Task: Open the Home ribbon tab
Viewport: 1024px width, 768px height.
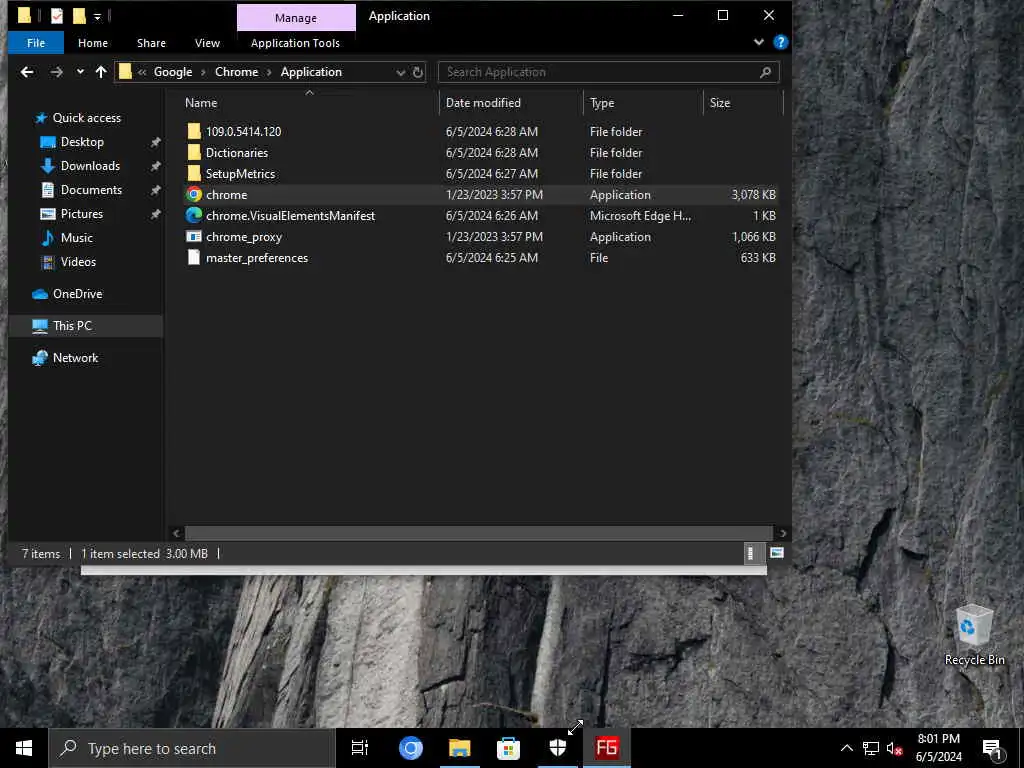Action: point(93,43)
